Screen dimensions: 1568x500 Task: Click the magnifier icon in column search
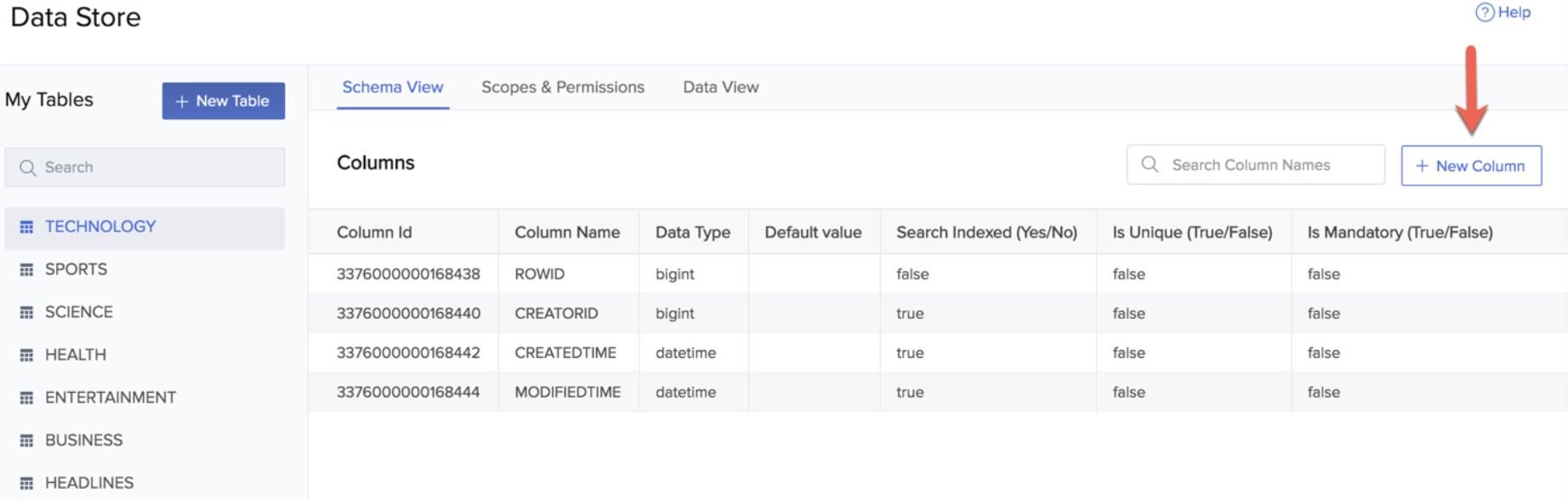tap(1150, 164)
